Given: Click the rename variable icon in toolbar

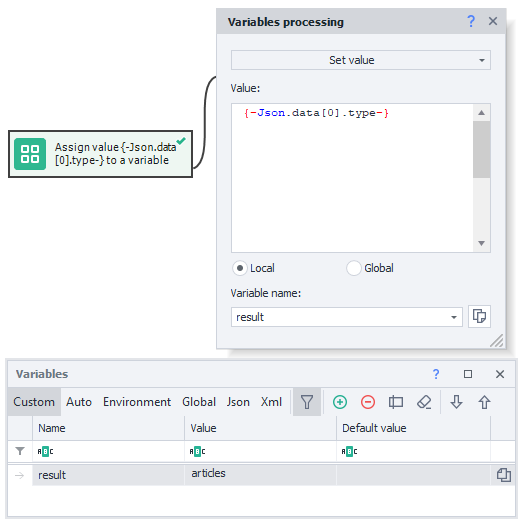Looking at the screenshot, I should [396, 402].
